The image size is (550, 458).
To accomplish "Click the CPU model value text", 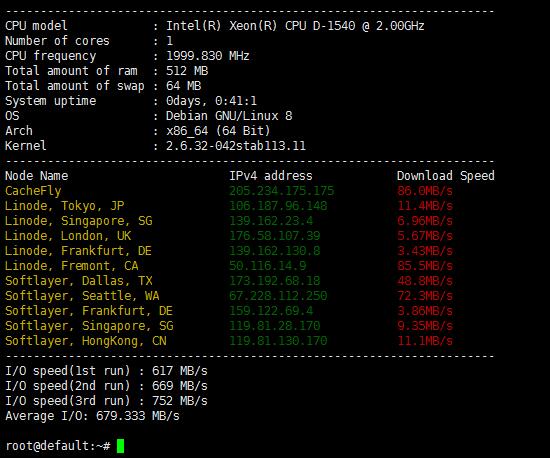I will pos(295,26).
